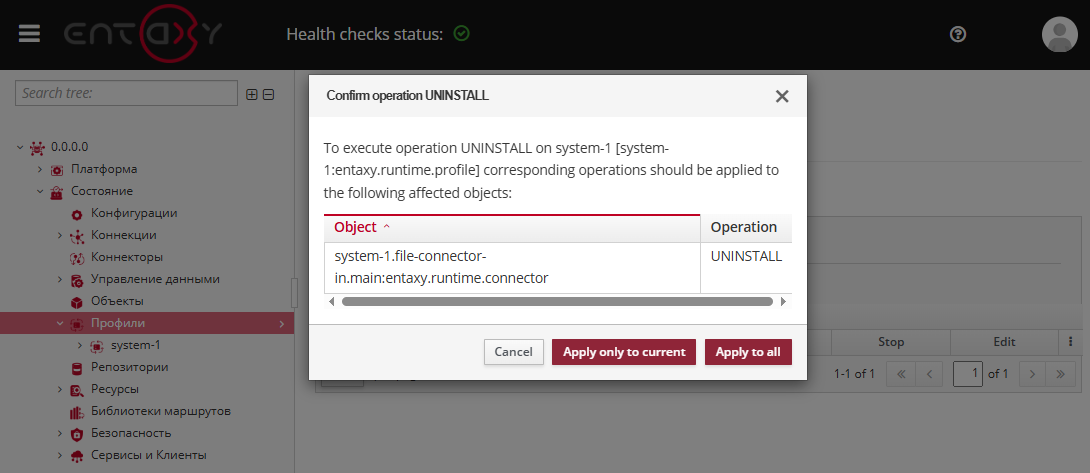Expand the system-1 tree node

[x=81, y=345]
